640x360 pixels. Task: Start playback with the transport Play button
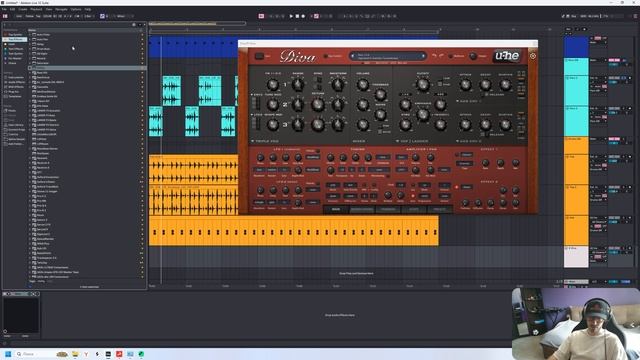[291, 16]
